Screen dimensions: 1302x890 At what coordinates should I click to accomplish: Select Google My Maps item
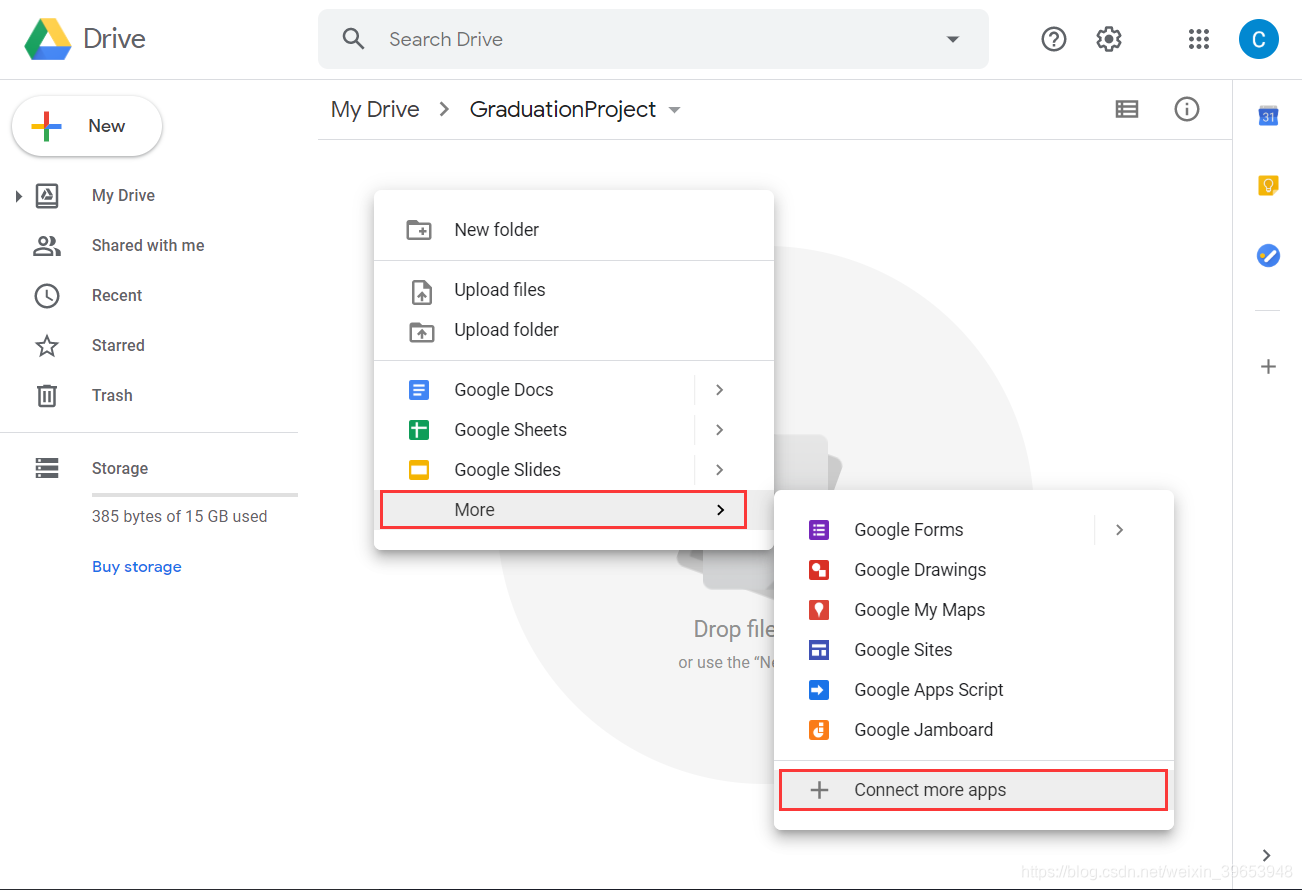[x=974, y=610]
